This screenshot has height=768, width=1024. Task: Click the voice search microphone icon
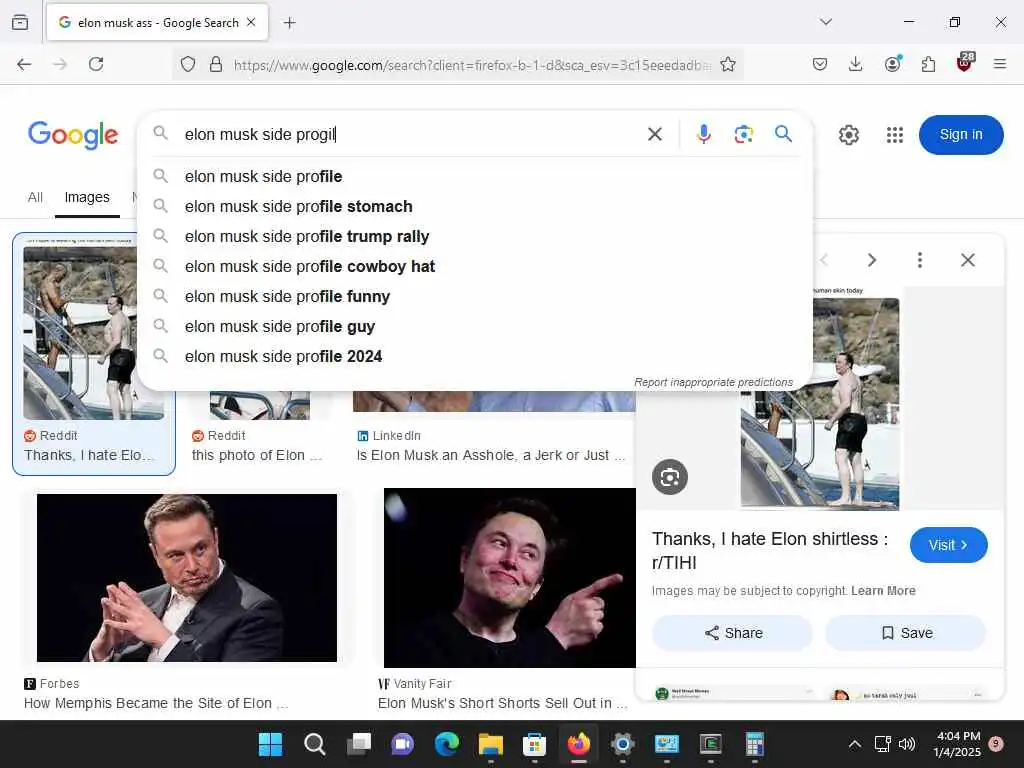pos(703,134)
